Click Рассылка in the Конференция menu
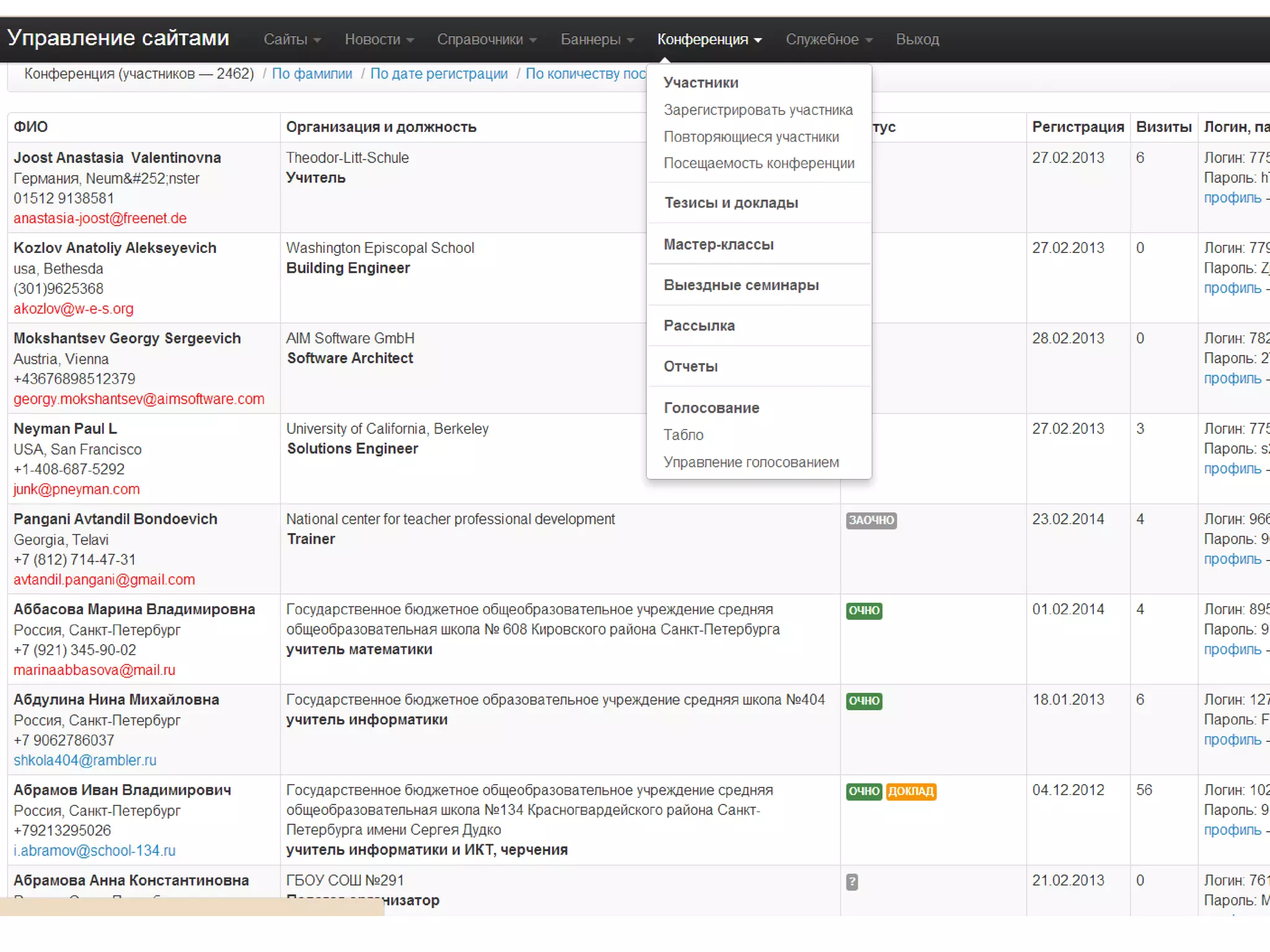Screen dimensions: 1270x952 click(699, 326)
